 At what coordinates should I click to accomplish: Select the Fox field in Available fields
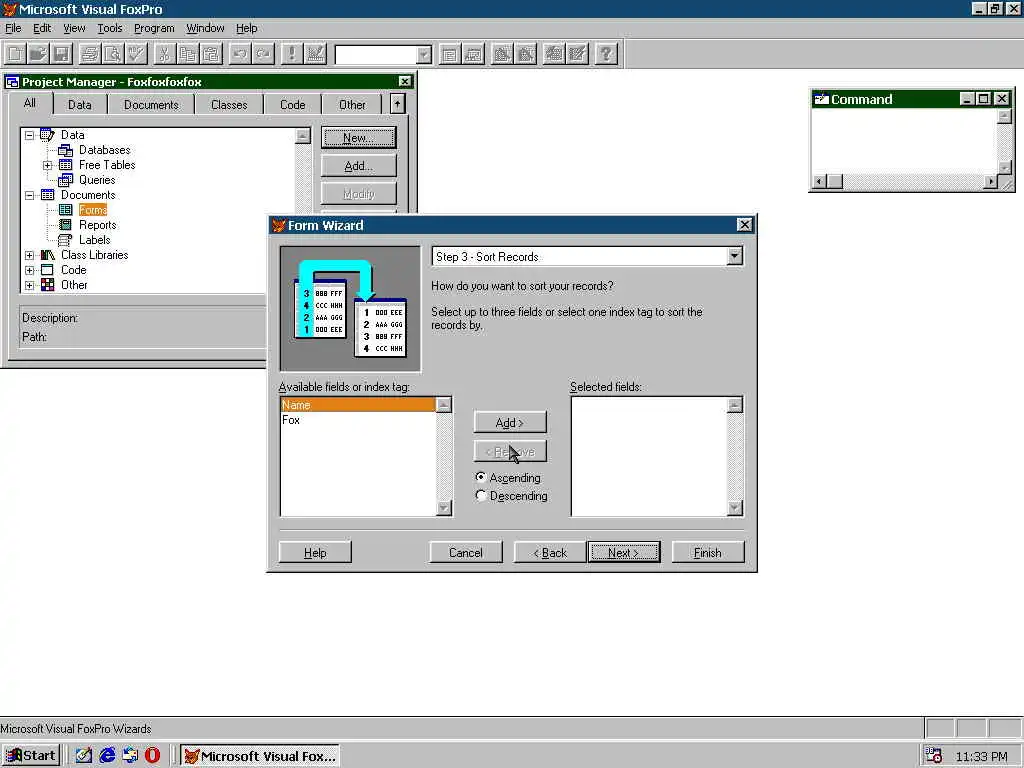point(358,420)
